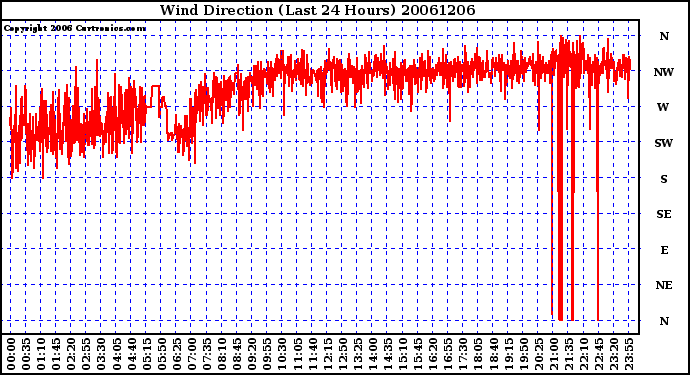Click the 20:25 time axis label
690x375 pixels.
click(x=538, y=354)
